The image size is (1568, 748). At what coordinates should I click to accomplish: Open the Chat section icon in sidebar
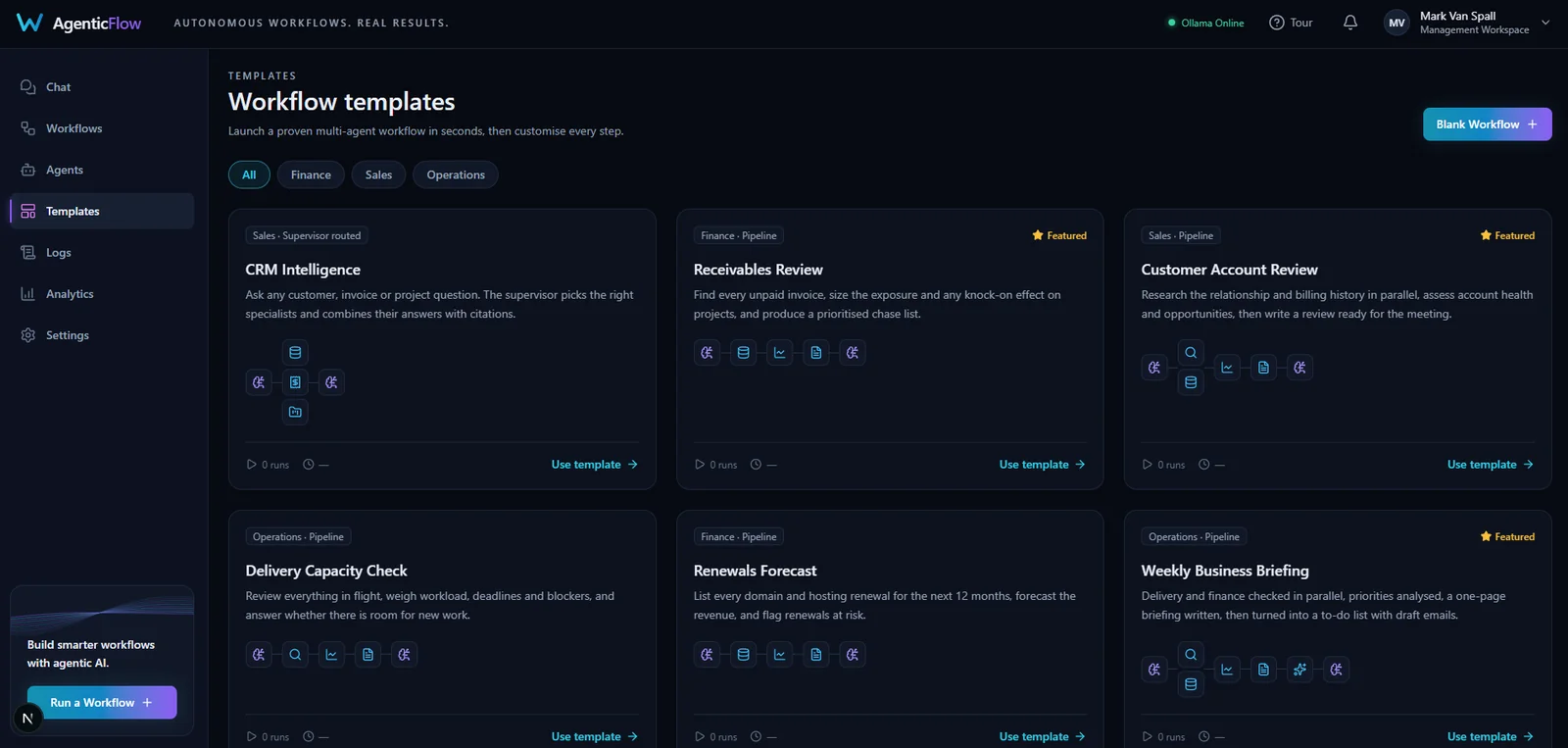pos(27,87)
